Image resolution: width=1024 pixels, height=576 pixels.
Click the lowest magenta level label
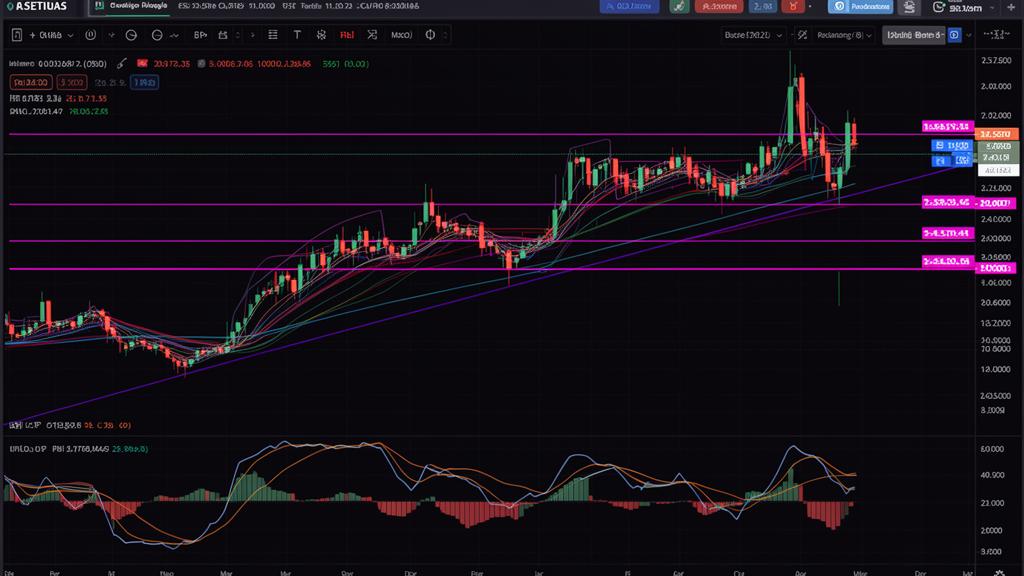[948, 261]
